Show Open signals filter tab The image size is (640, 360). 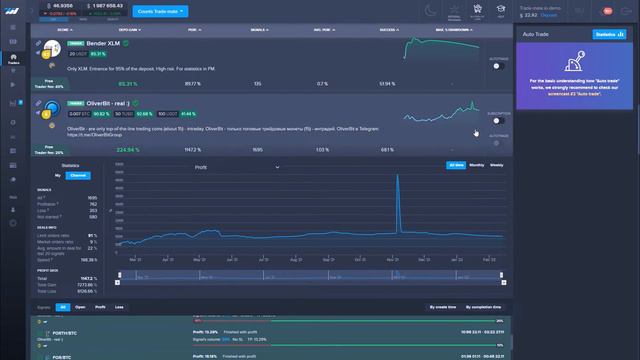tap(80, 307)
